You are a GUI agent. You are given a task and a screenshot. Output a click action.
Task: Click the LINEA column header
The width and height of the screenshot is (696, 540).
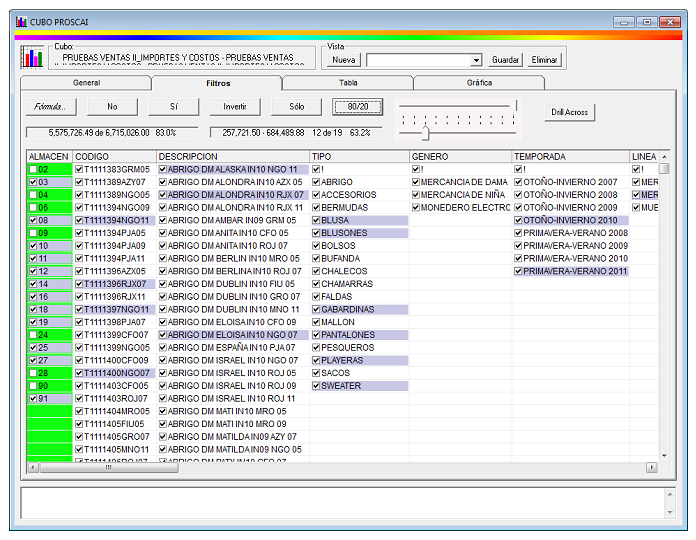[644, 157]
